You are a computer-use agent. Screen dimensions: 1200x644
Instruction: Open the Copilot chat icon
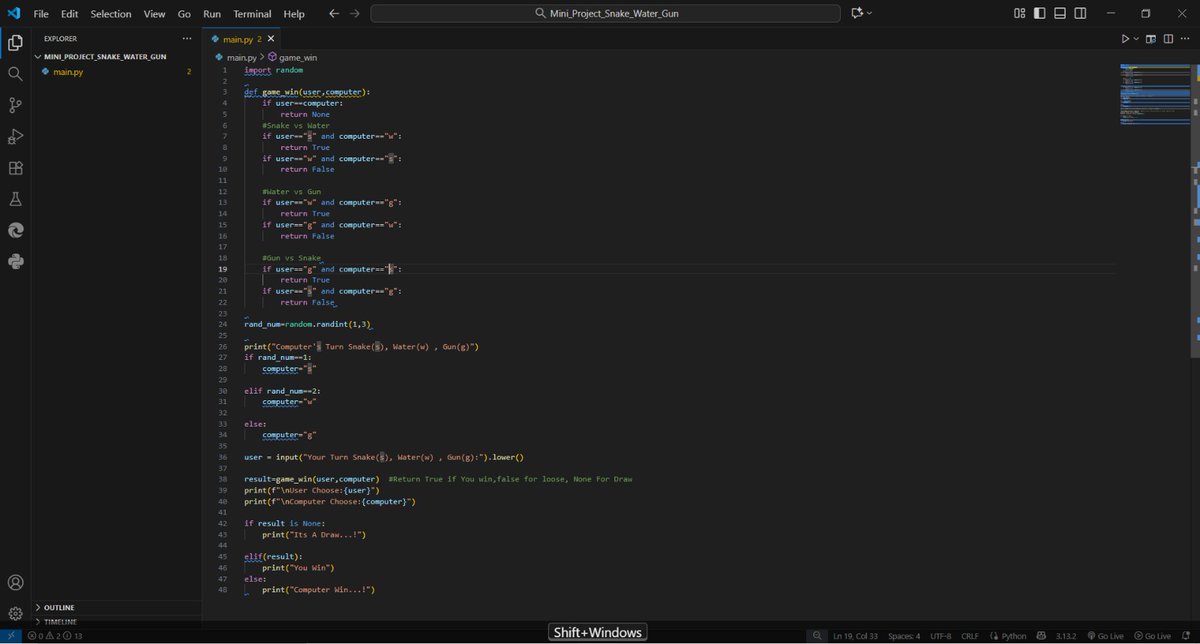tap(856, 13)
